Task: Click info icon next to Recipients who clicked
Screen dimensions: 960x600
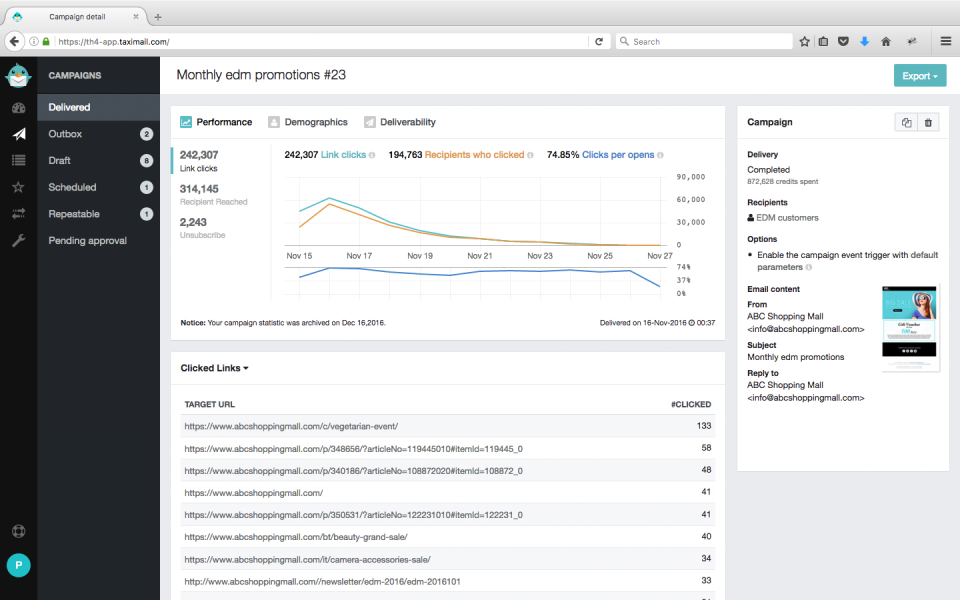Action: (530, 156)
